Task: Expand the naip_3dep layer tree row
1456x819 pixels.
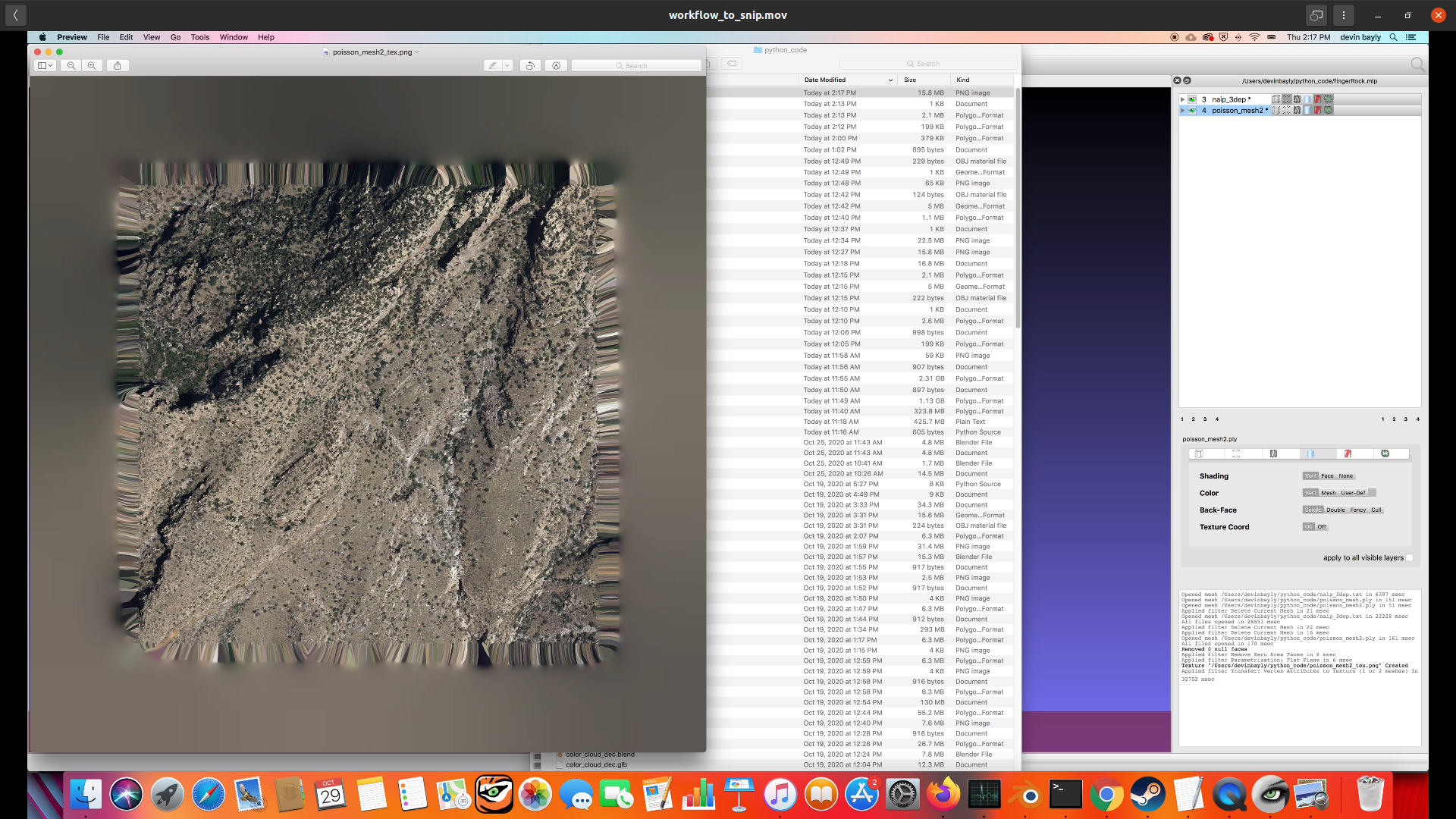Action: point(1182,99)
